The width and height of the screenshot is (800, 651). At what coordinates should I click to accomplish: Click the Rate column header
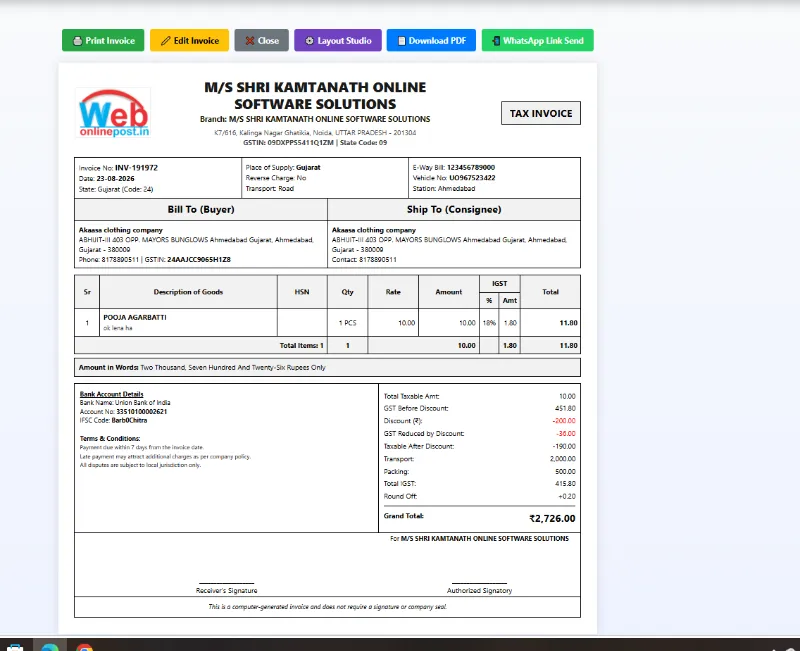393,292
